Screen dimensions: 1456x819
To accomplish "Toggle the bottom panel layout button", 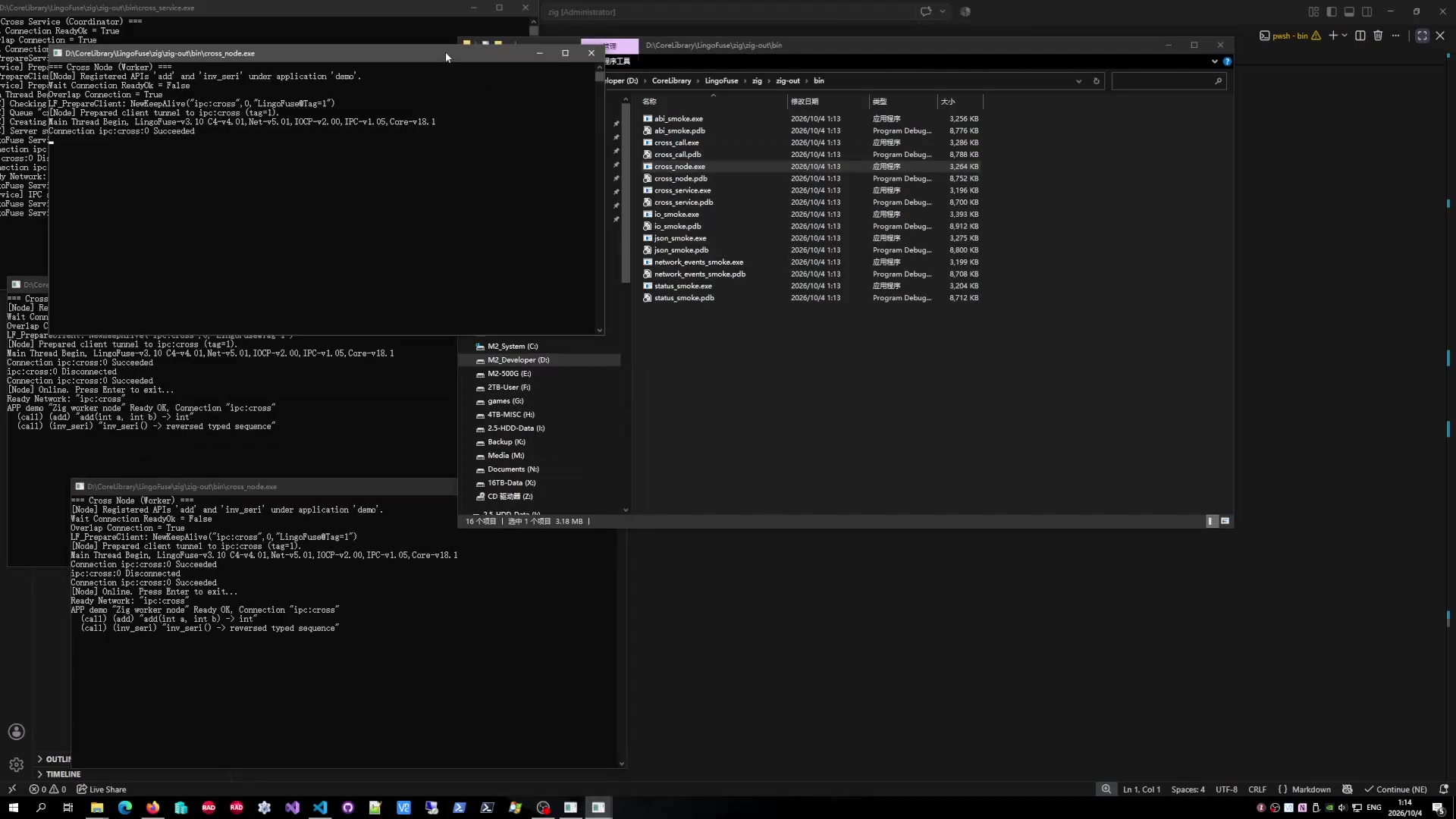I will click(x=1349, y=12).
